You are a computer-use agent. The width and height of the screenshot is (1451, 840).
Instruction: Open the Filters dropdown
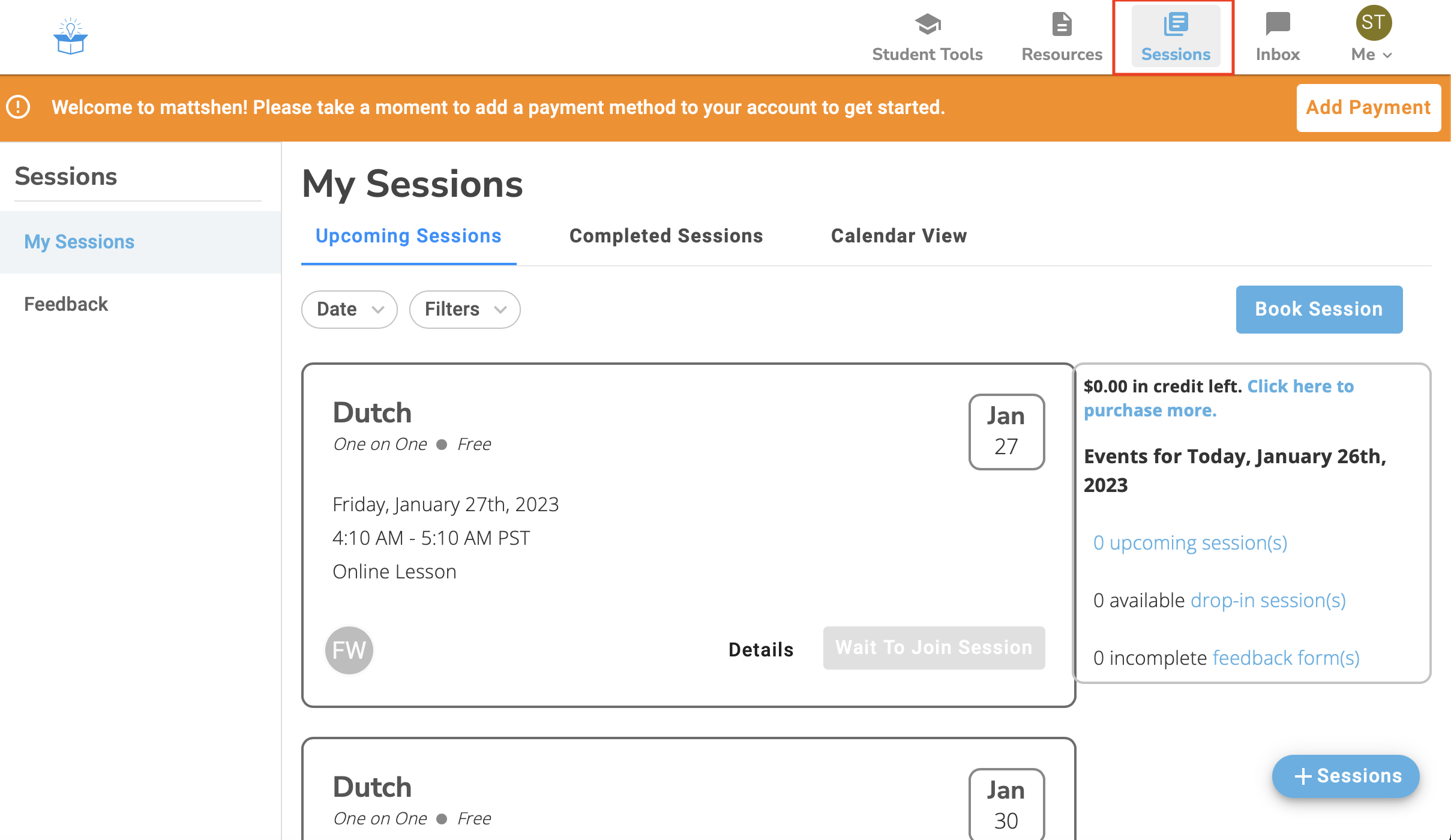(464, 310)
